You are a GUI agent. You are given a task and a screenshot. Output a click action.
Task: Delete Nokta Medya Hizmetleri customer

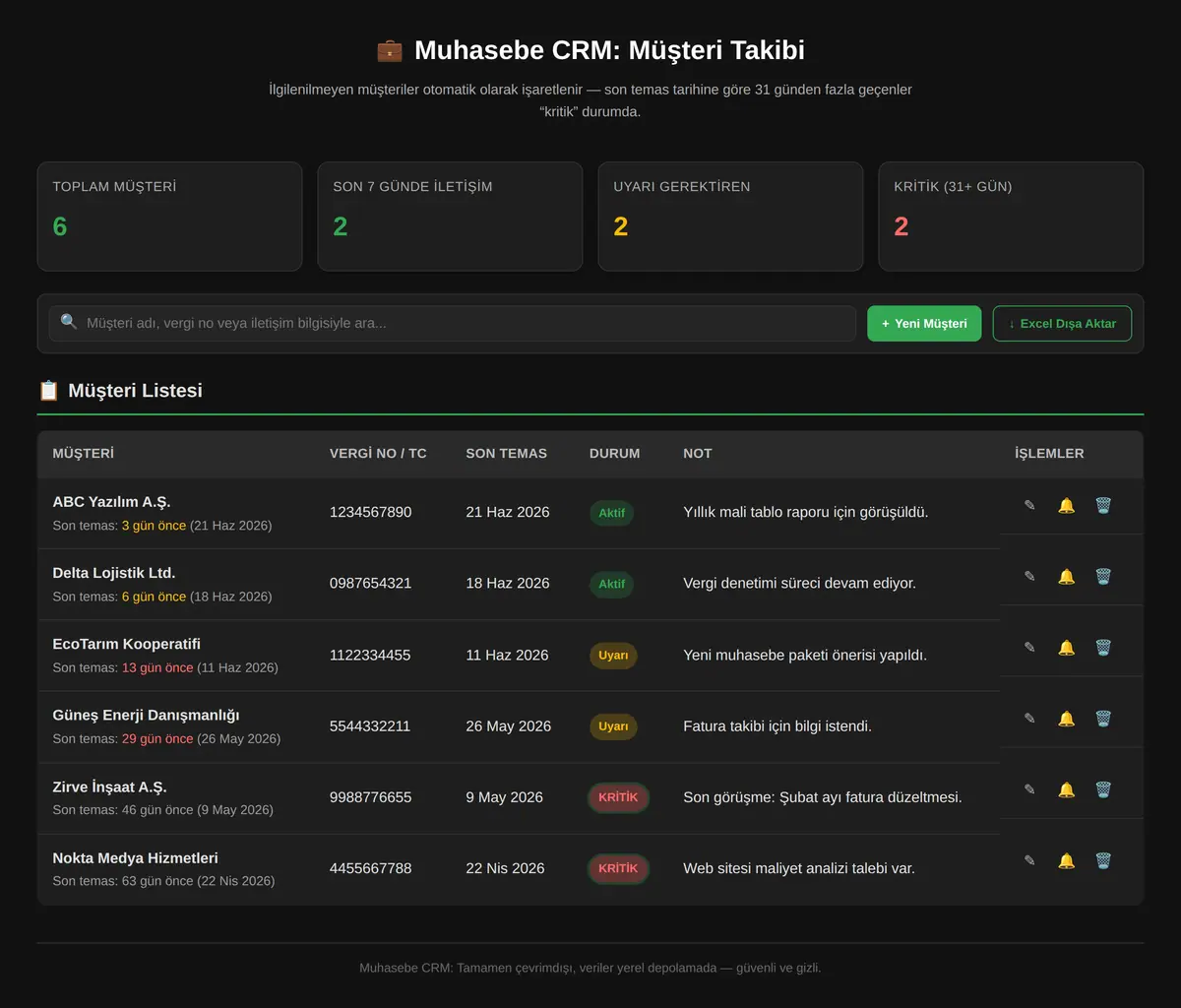[1103, 860]
